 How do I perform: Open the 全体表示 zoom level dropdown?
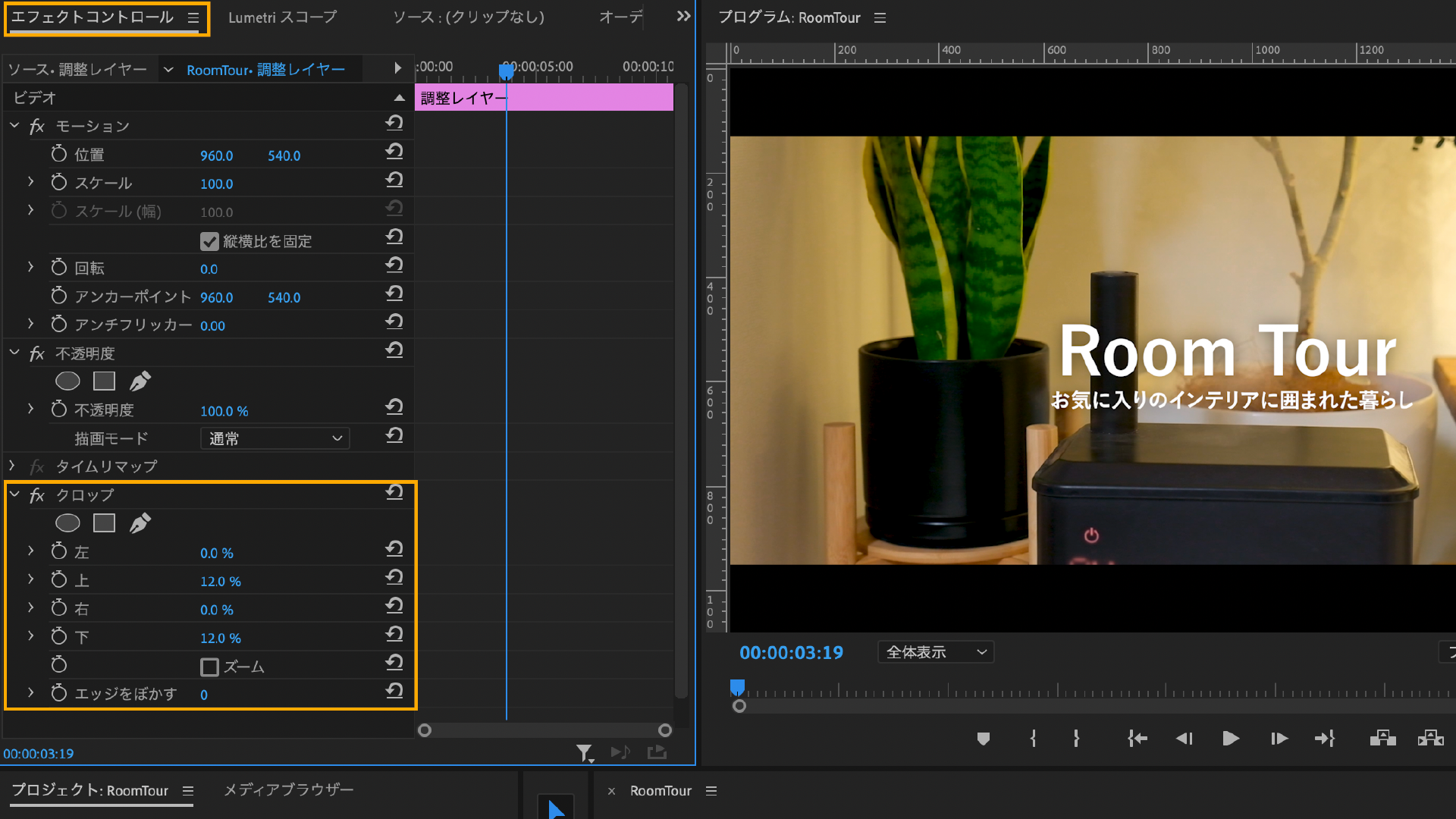936,652
